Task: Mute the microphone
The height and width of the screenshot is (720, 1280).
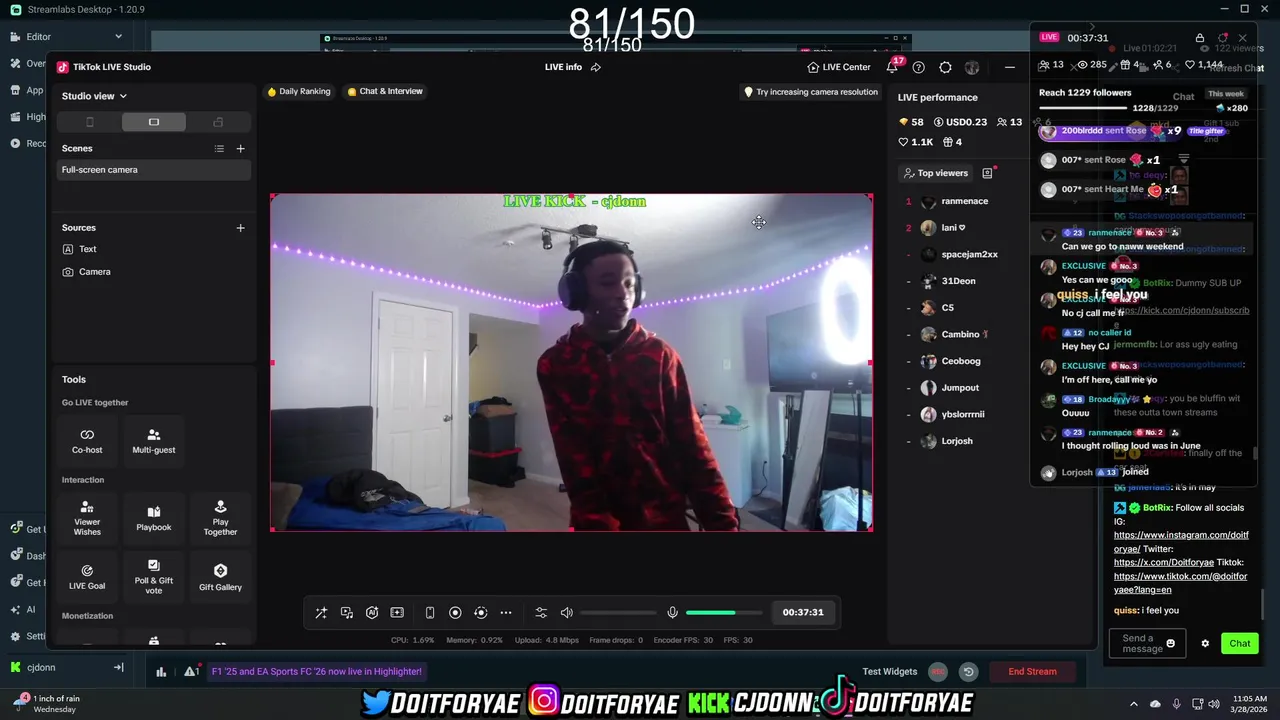Action: pyautogui.click(x=672, y=612)
